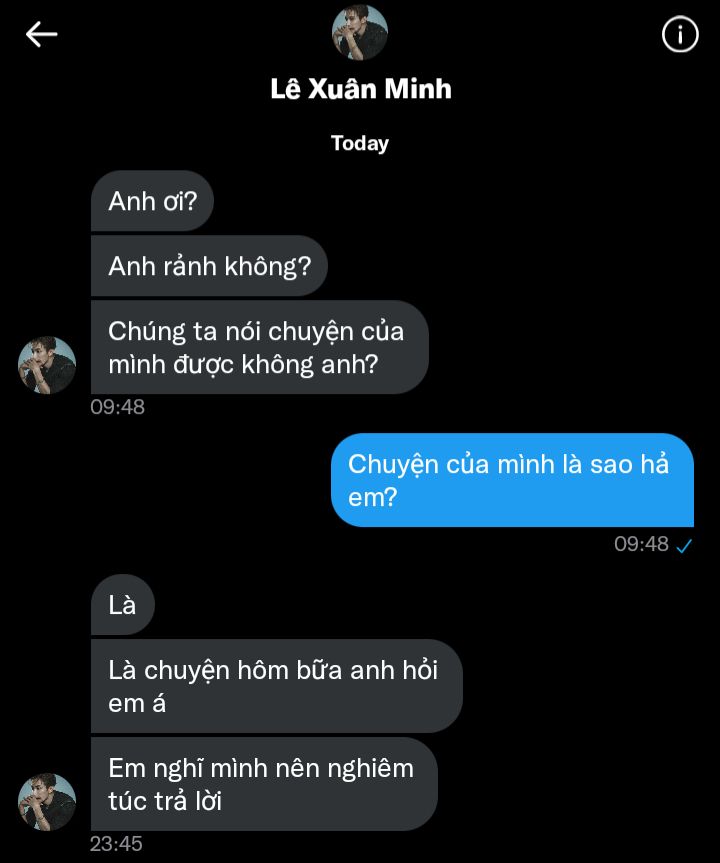Tap the 'em á' line in the message

coord(137,703)
